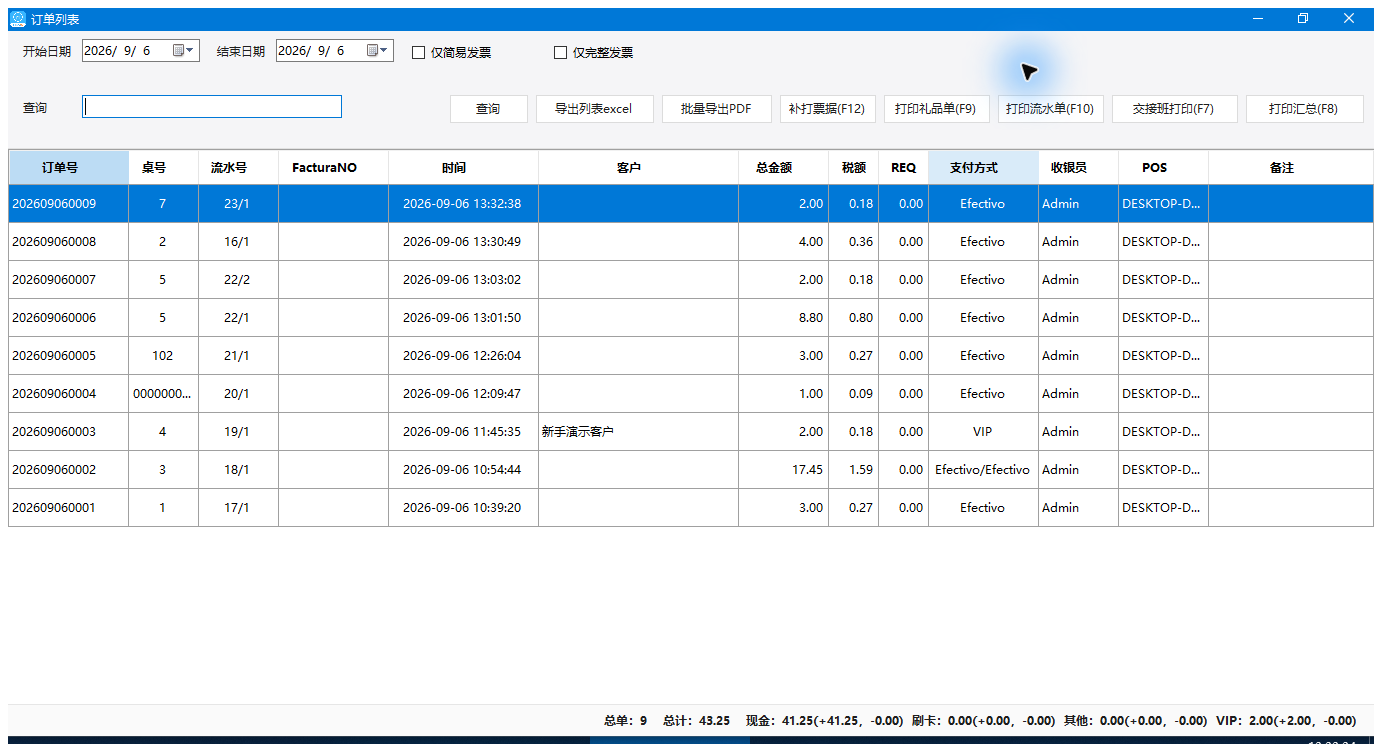Select order 202609060001 cell
This screenshot has width=1382, height=744.
click(x=68, y=507)
